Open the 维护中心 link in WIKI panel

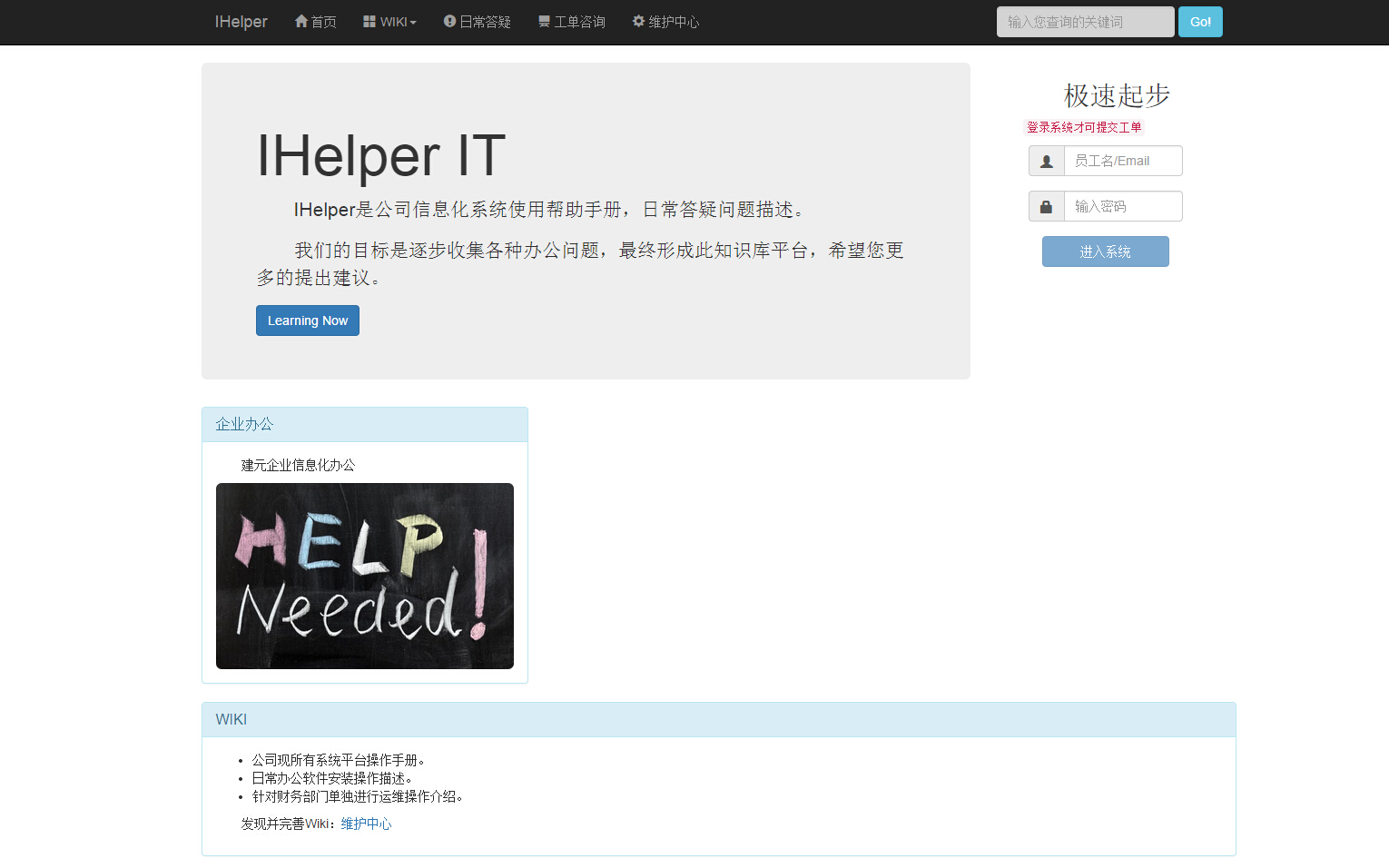(366, 824)
